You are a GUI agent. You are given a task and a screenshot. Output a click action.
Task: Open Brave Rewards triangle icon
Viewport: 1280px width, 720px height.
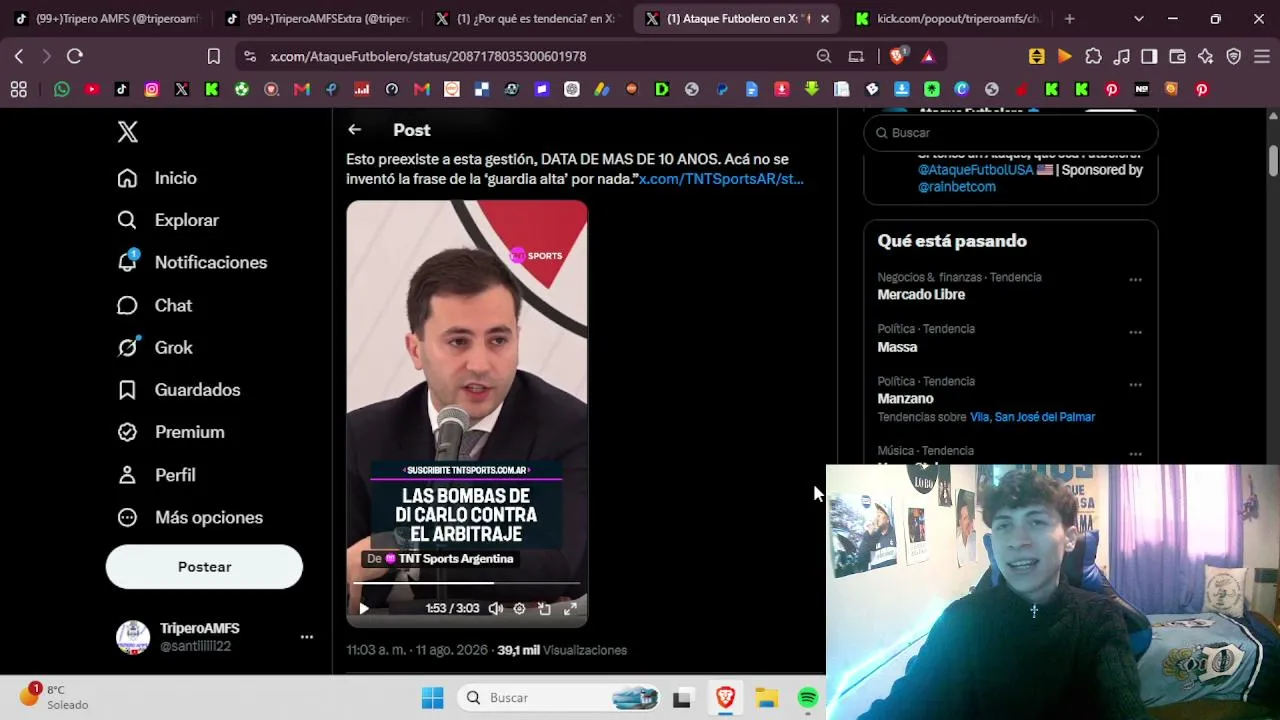929,56
